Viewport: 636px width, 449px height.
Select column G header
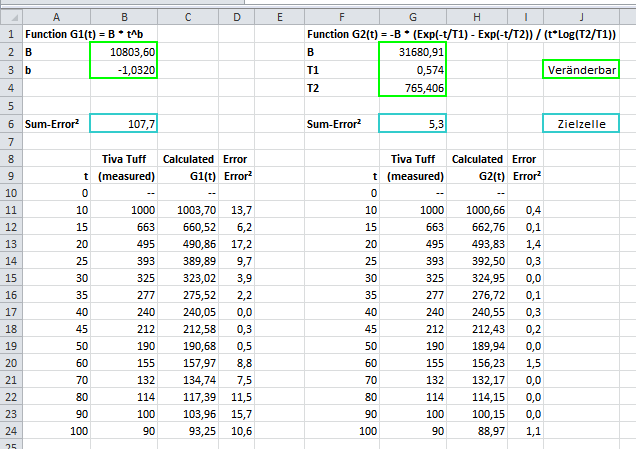(x=412, y=16)
